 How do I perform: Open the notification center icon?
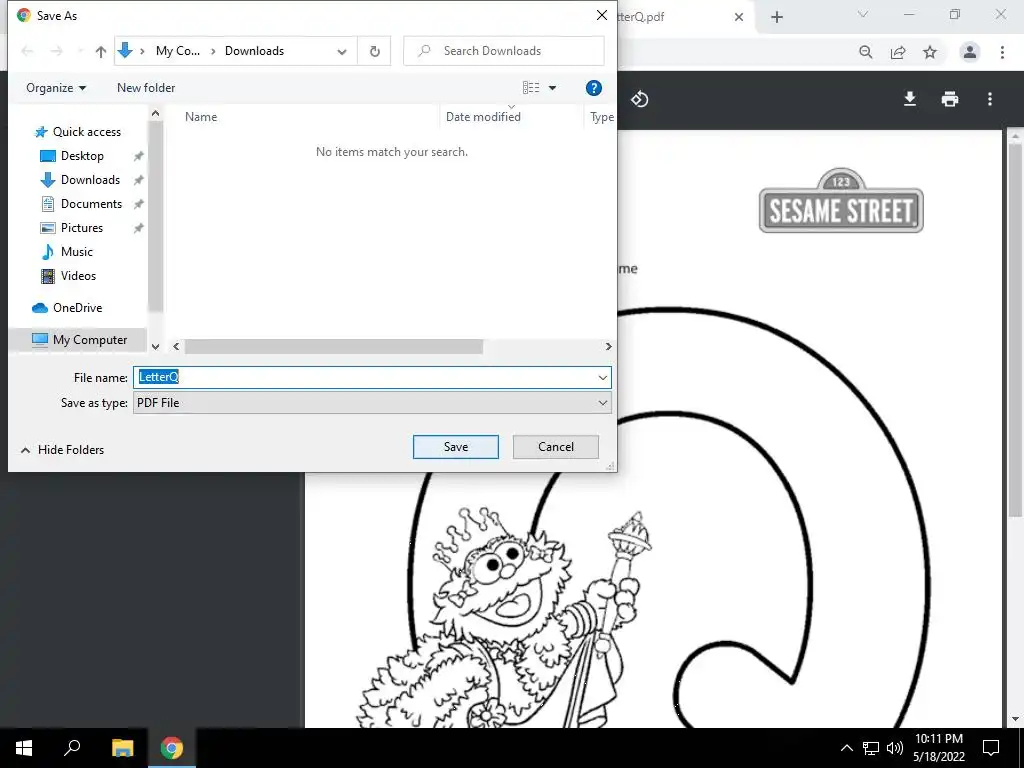click(x=991, y=748)
